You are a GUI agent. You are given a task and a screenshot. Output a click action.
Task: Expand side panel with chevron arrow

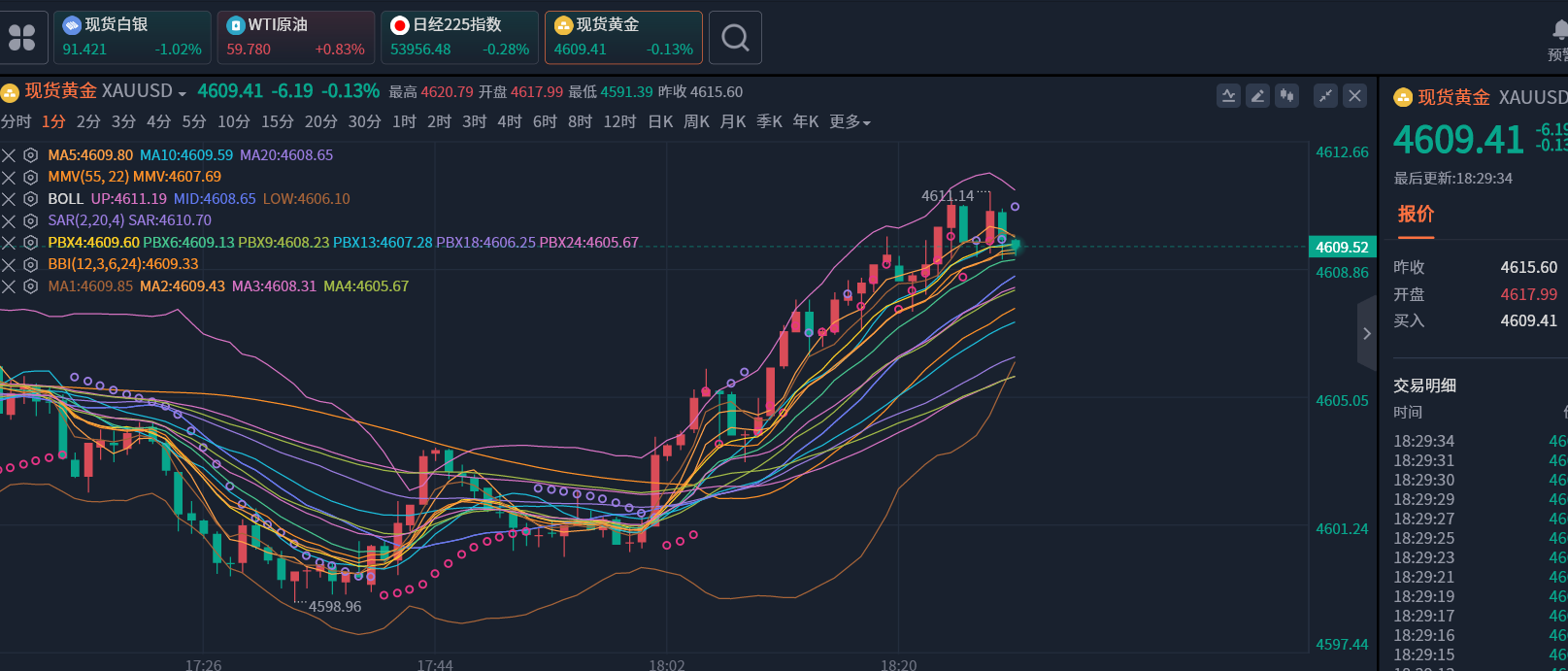point(1366,334)
